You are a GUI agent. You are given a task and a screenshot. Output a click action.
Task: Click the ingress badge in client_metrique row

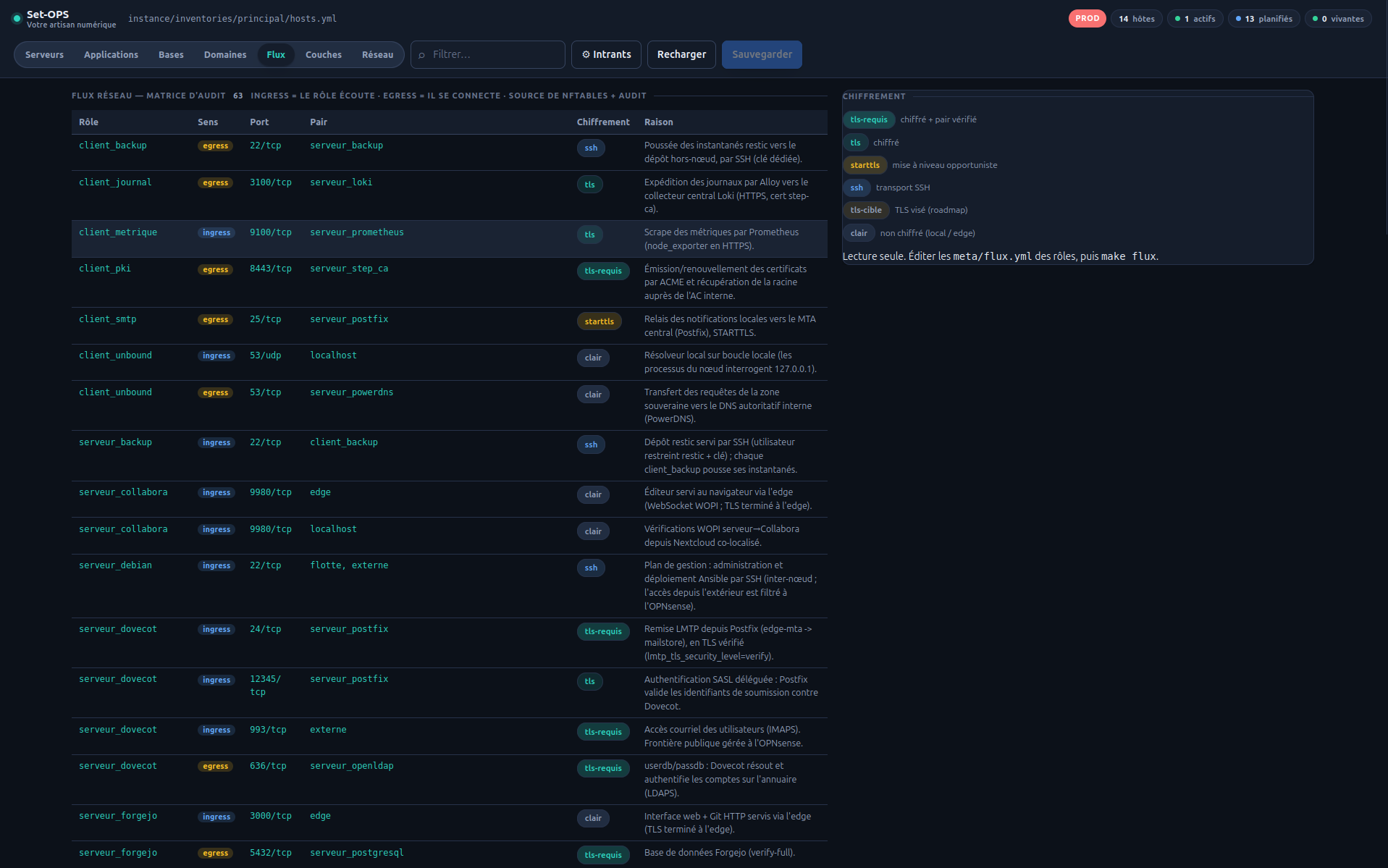coord(216,233)
